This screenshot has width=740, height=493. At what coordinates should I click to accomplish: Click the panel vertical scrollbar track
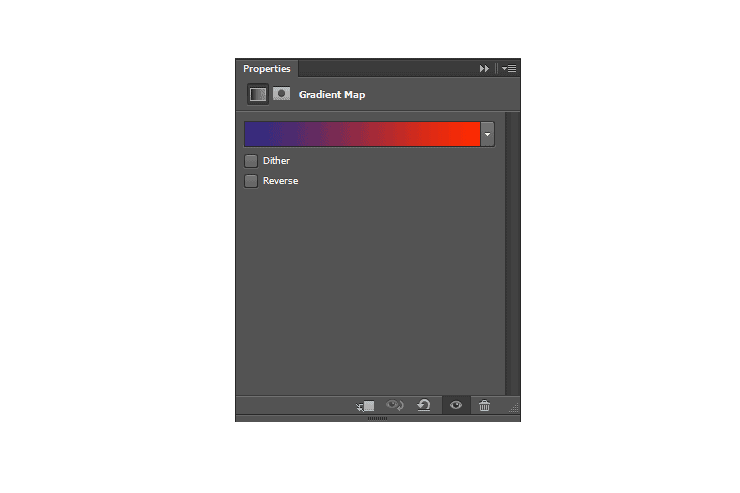point(513,254)
